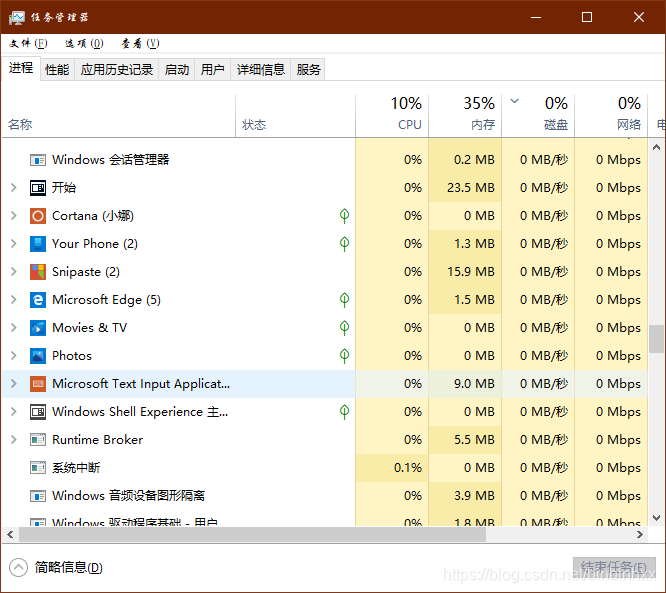Screen dimensions: 666x593
Task: Expand the Microsoft Text Input Application row
Action: pyautogui.click(x=14, y=384)
